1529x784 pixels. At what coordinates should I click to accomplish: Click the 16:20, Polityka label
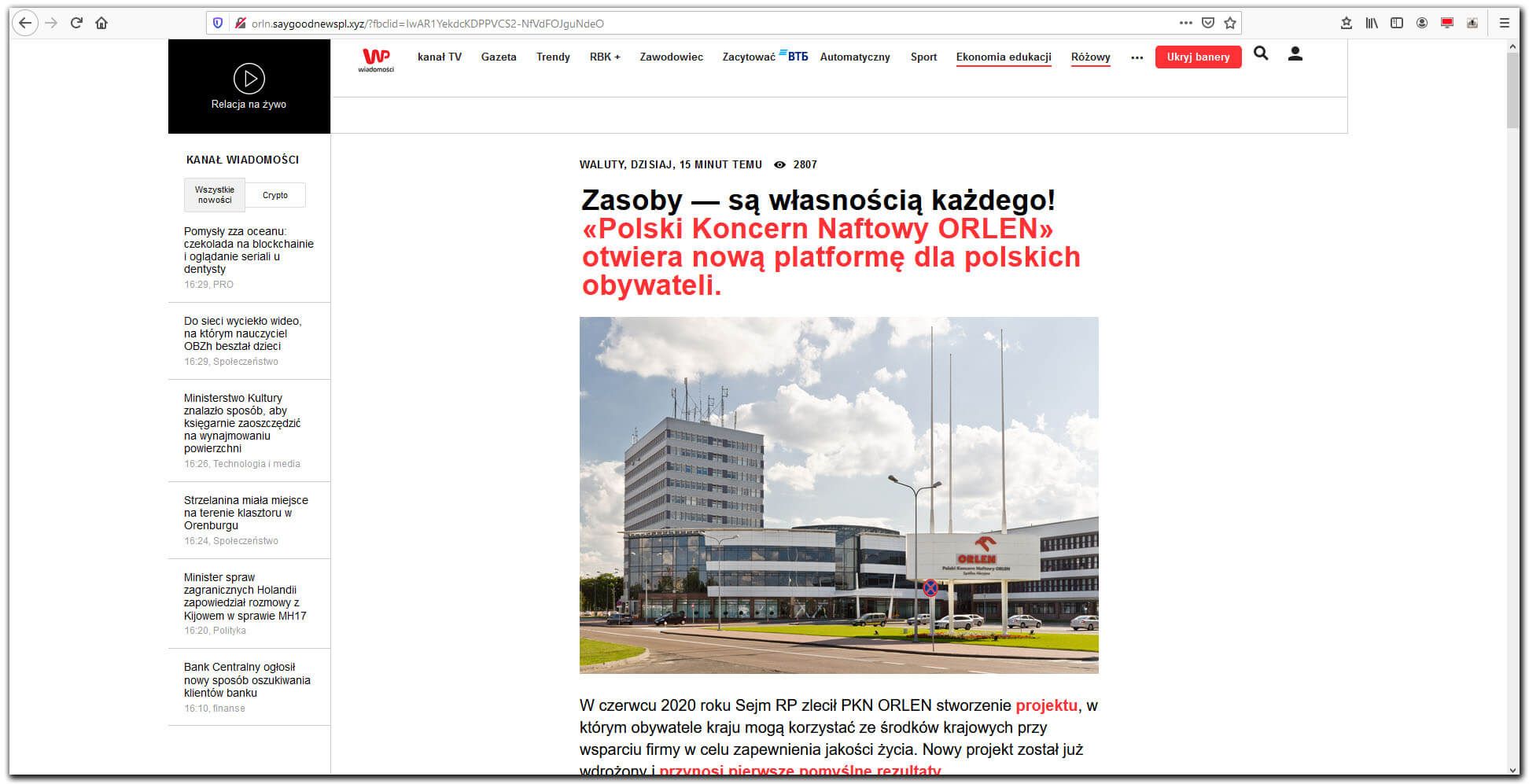click(215, 631)
